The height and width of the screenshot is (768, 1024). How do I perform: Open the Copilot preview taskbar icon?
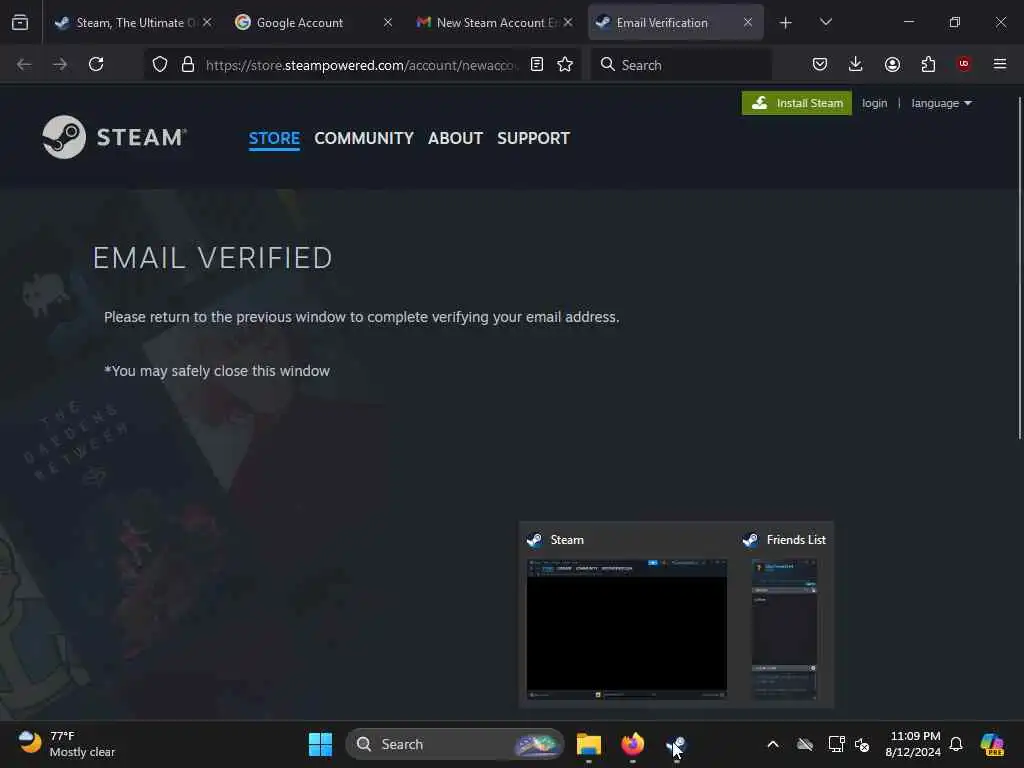992,744
